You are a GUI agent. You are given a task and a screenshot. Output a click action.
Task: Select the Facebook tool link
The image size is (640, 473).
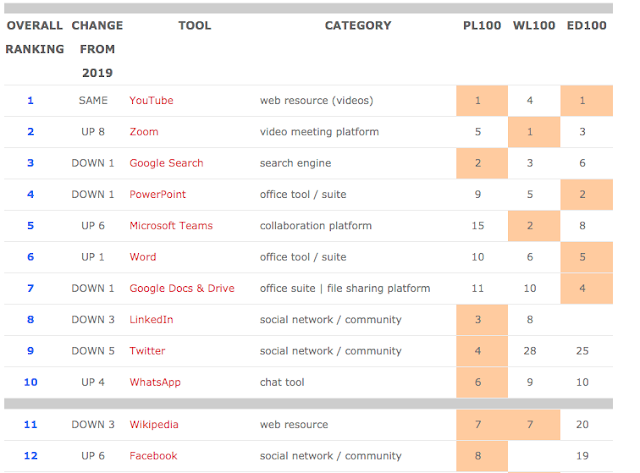pos(153,456)
